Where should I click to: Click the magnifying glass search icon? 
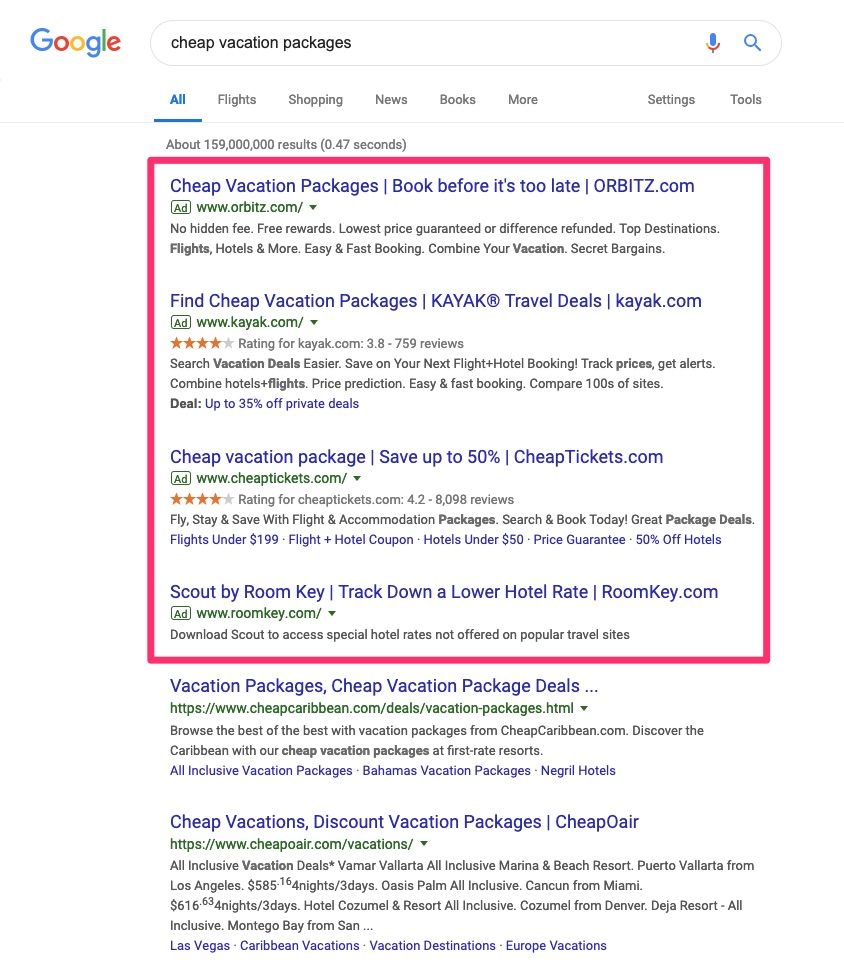click(752, 43)
